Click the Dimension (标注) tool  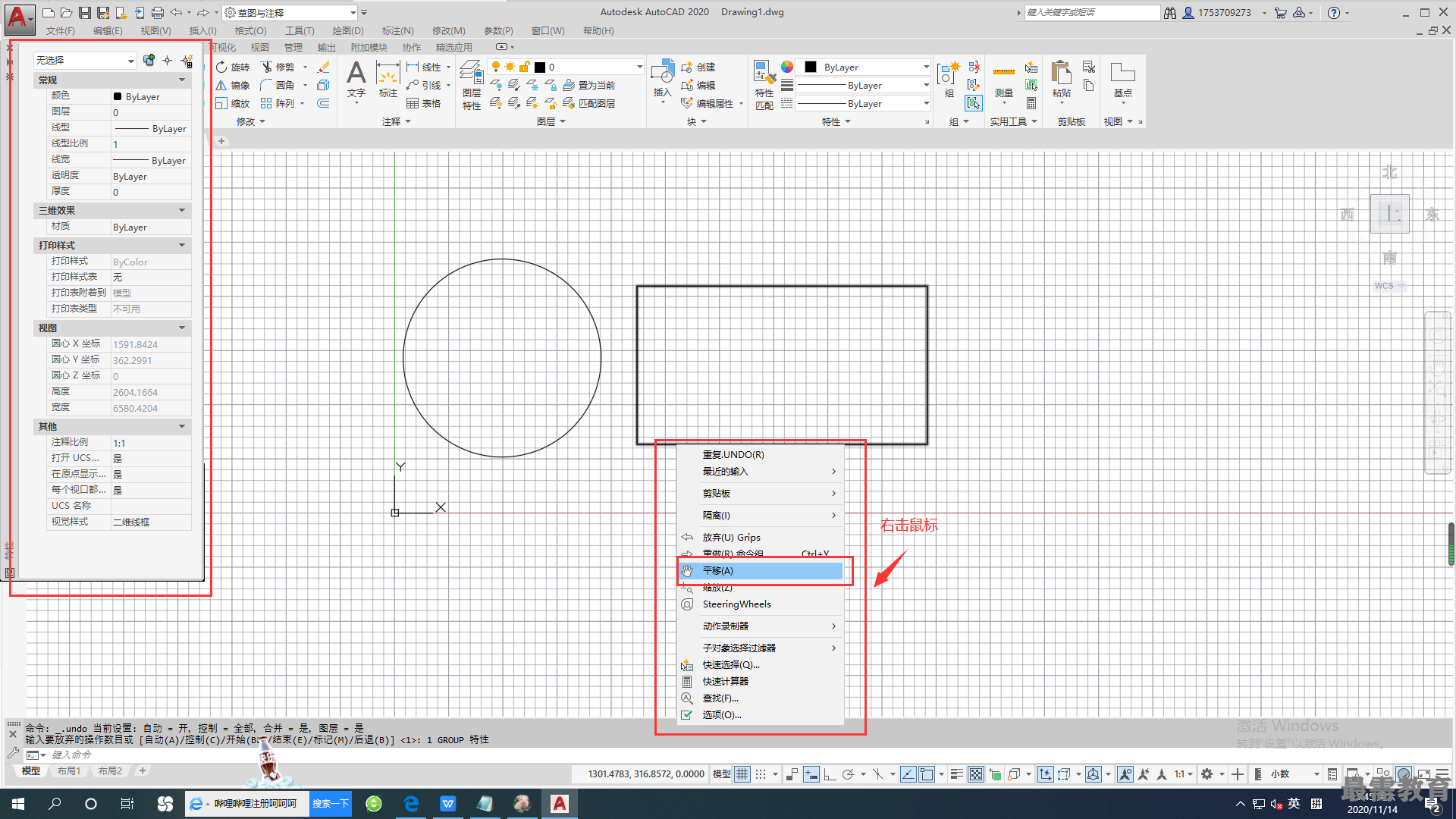388,80
